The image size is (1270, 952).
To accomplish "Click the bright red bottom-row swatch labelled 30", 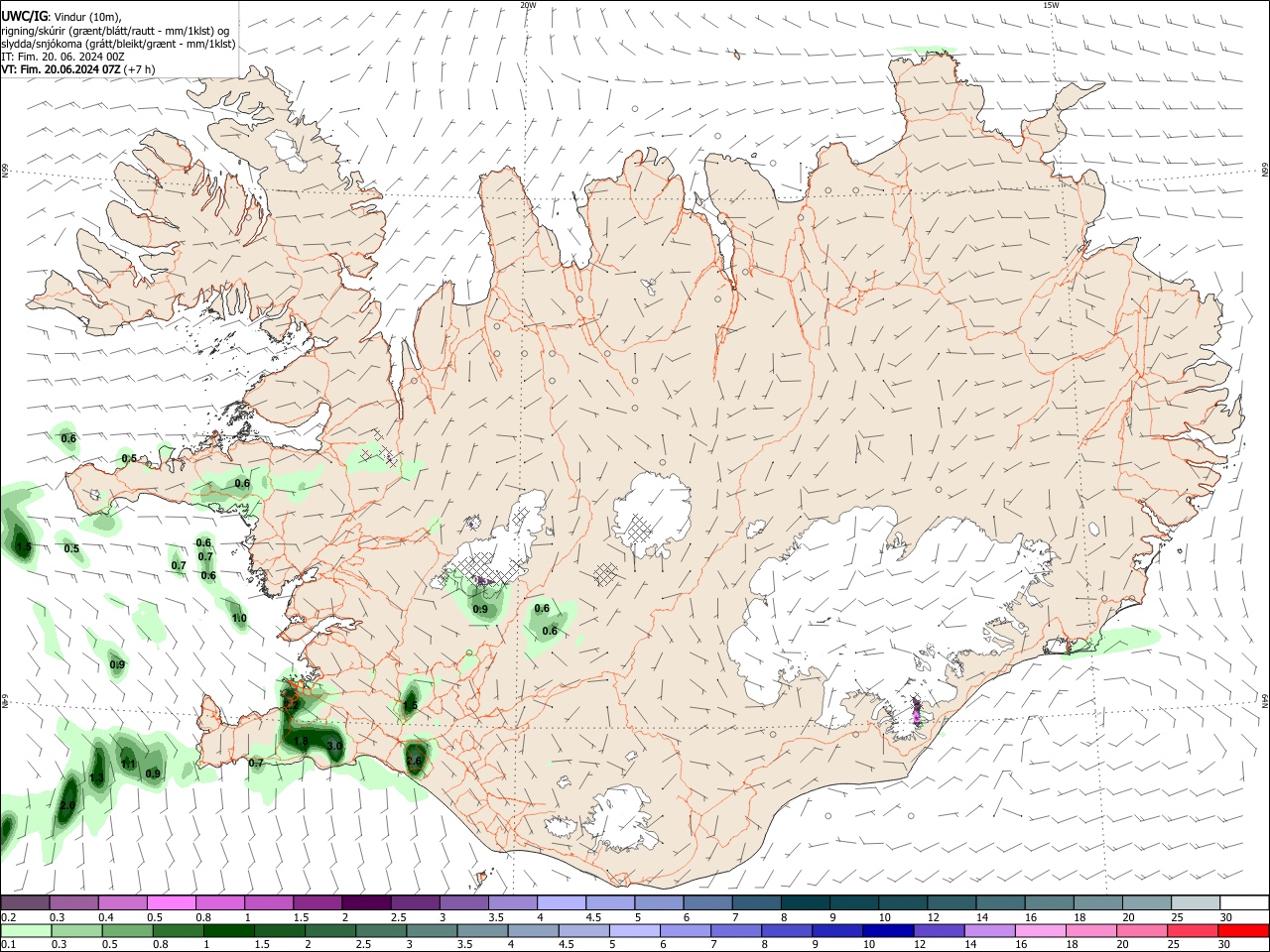I will click(1243, 931).
